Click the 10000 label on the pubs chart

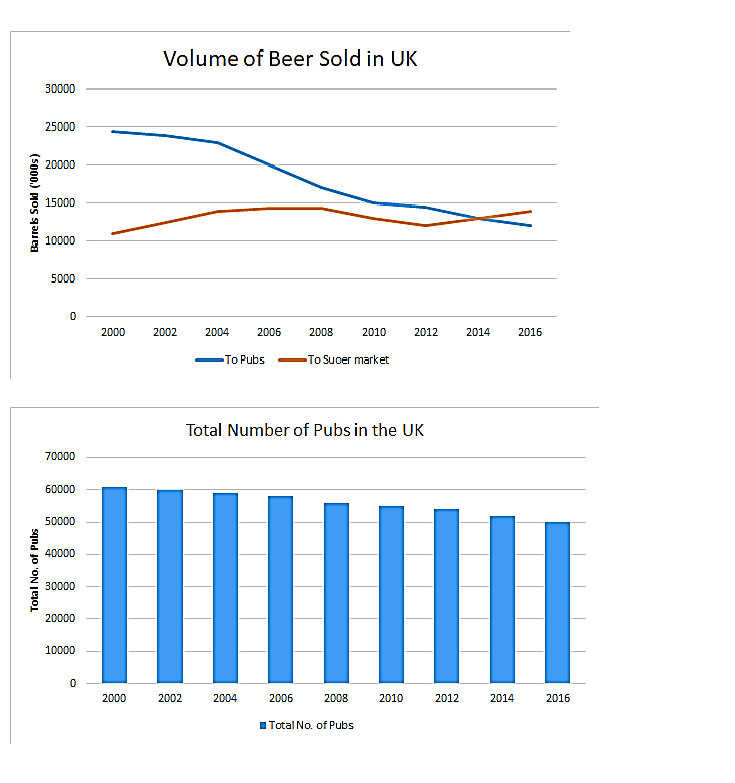tap(60, 650)
